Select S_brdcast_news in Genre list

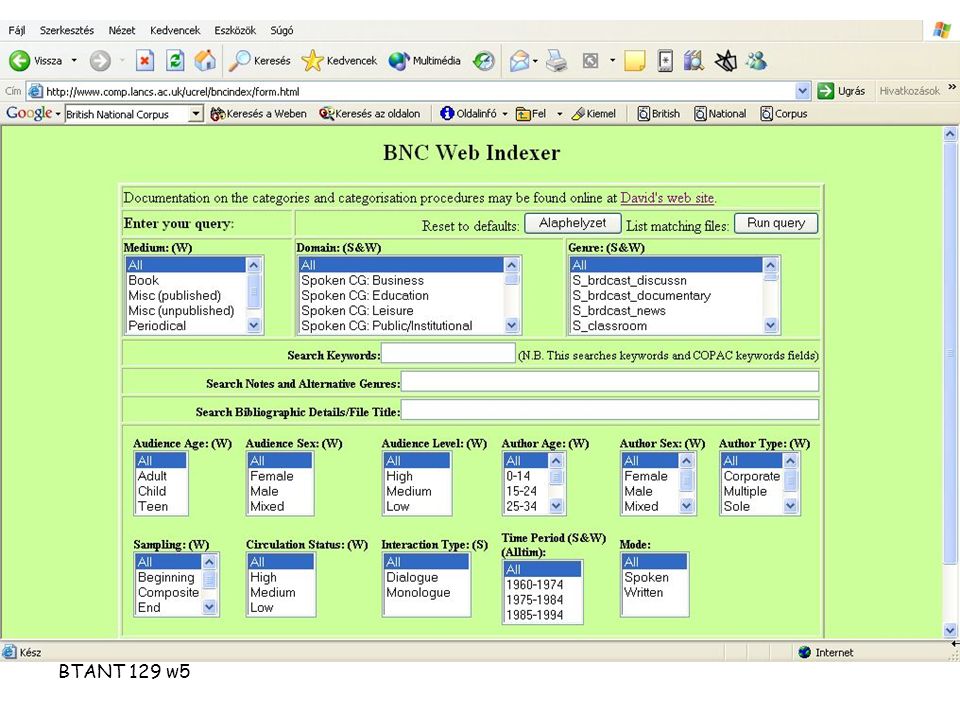[666, 310]
